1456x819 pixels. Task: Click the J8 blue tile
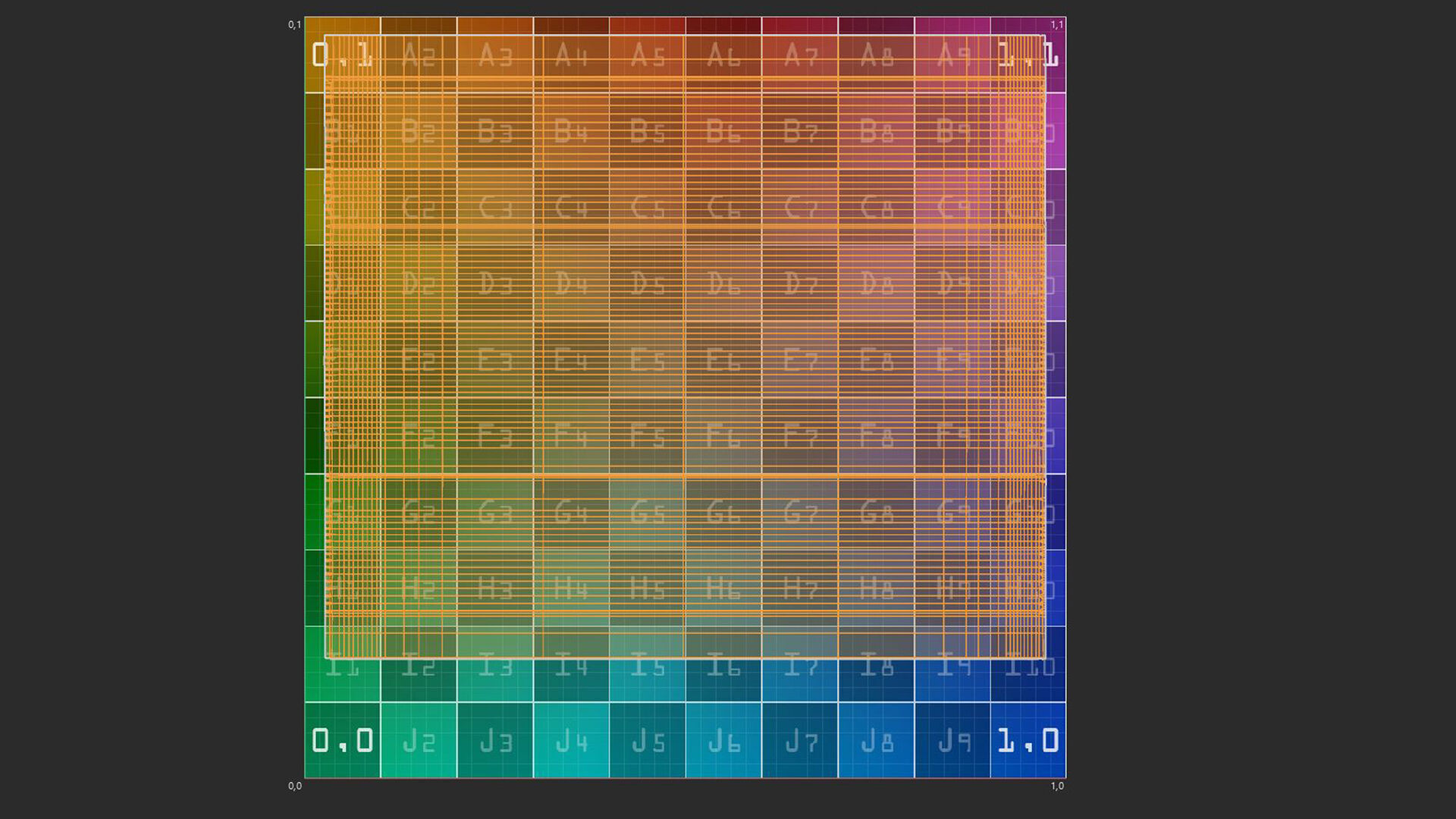[x=876, y=740]
